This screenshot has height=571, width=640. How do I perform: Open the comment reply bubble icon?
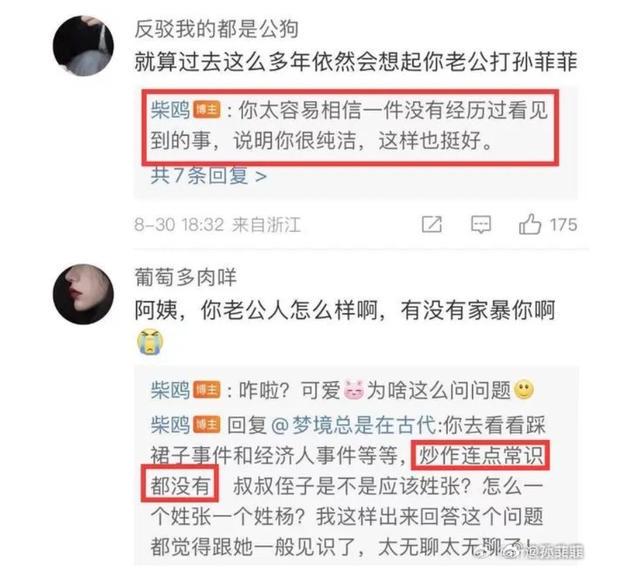481,224
